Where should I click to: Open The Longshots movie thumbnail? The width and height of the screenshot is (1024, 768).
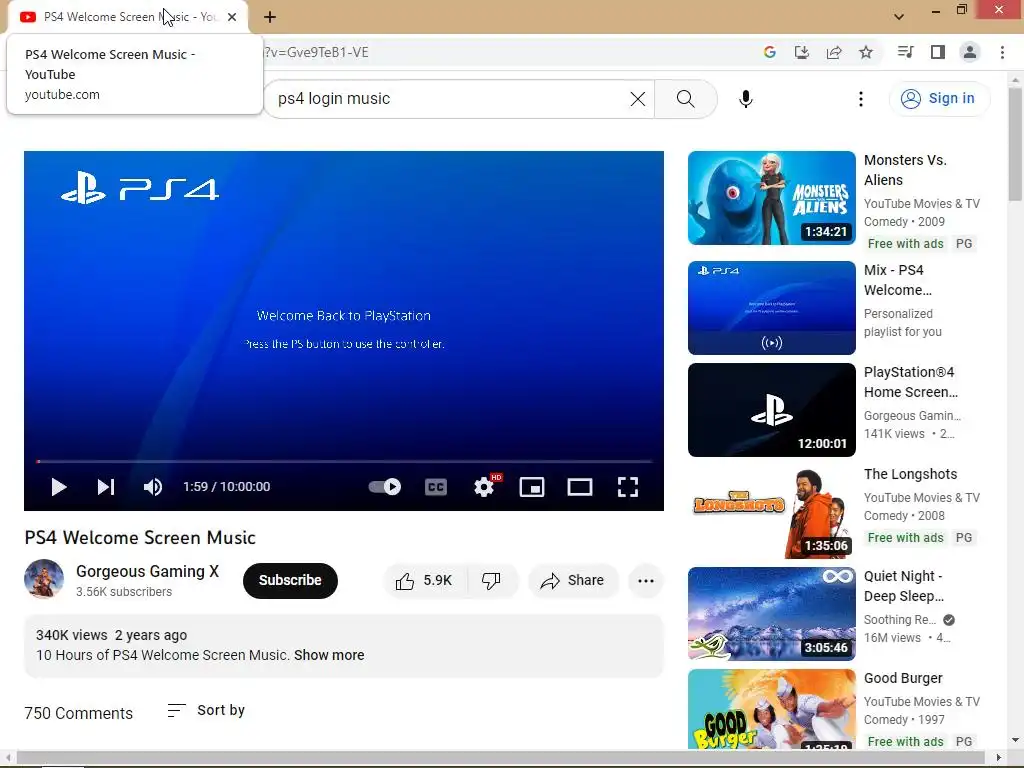click(771, 512)
